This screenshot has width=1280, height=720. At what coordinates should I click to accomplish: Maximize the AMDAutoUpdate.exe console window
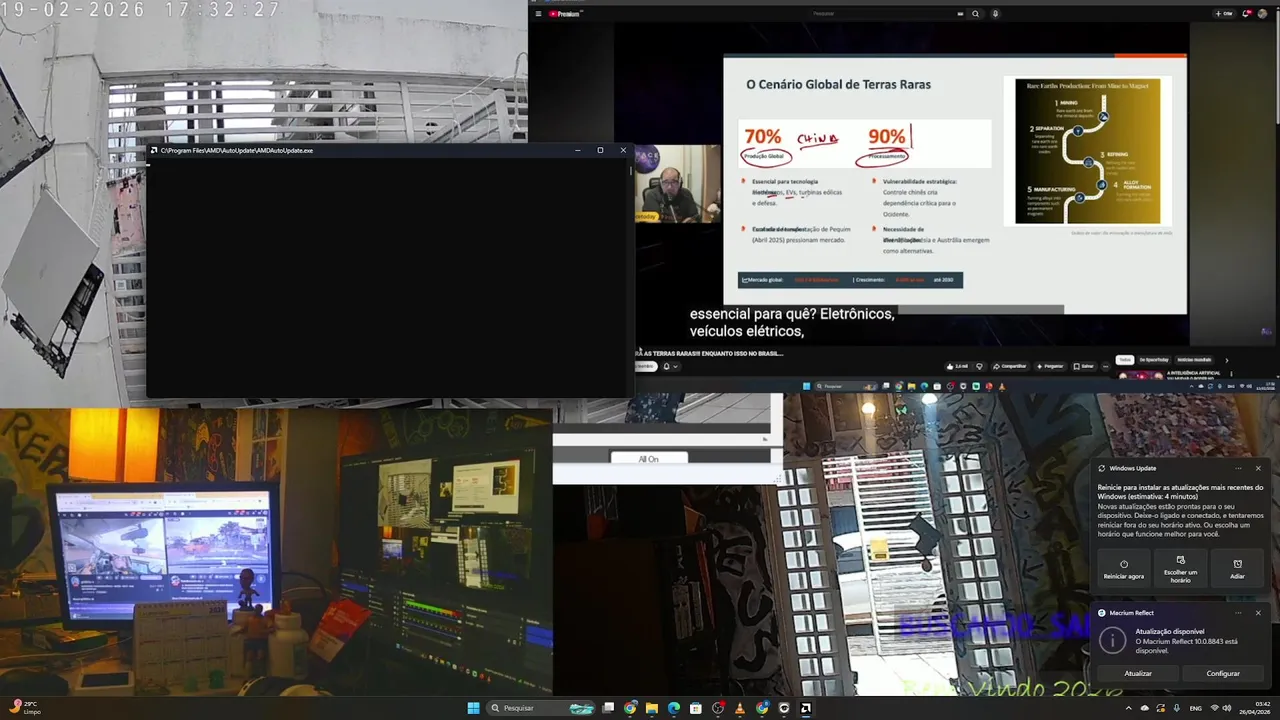[600, 150]
